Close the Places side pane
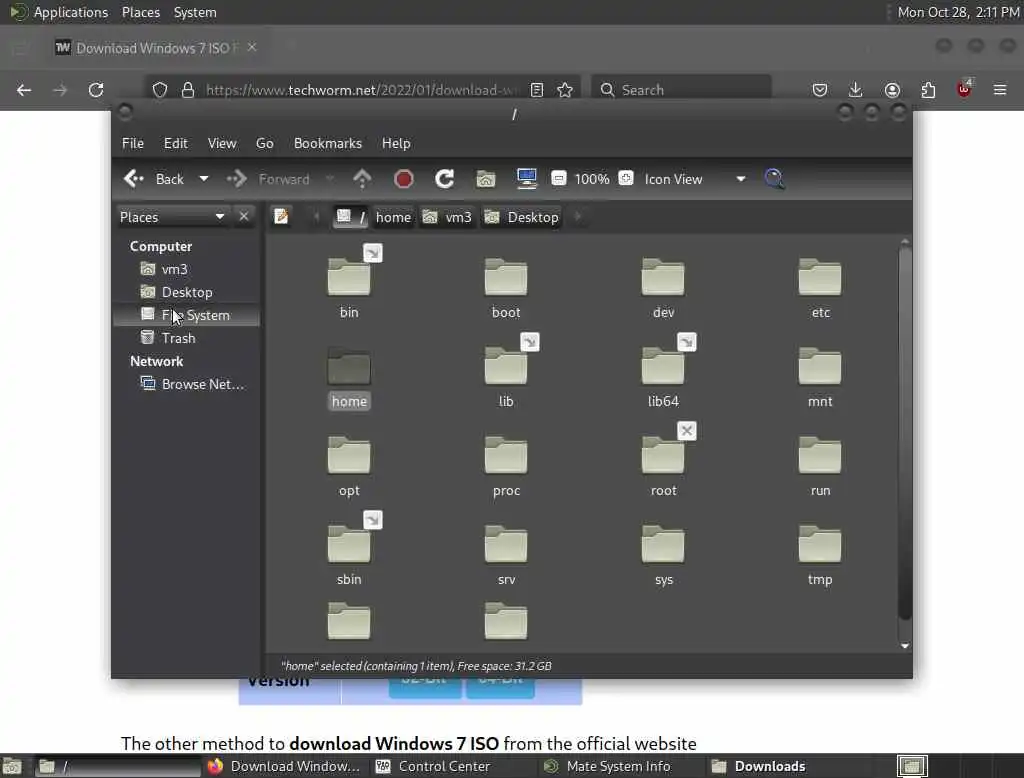This screenshot has width=1024, height=778. 244,216
